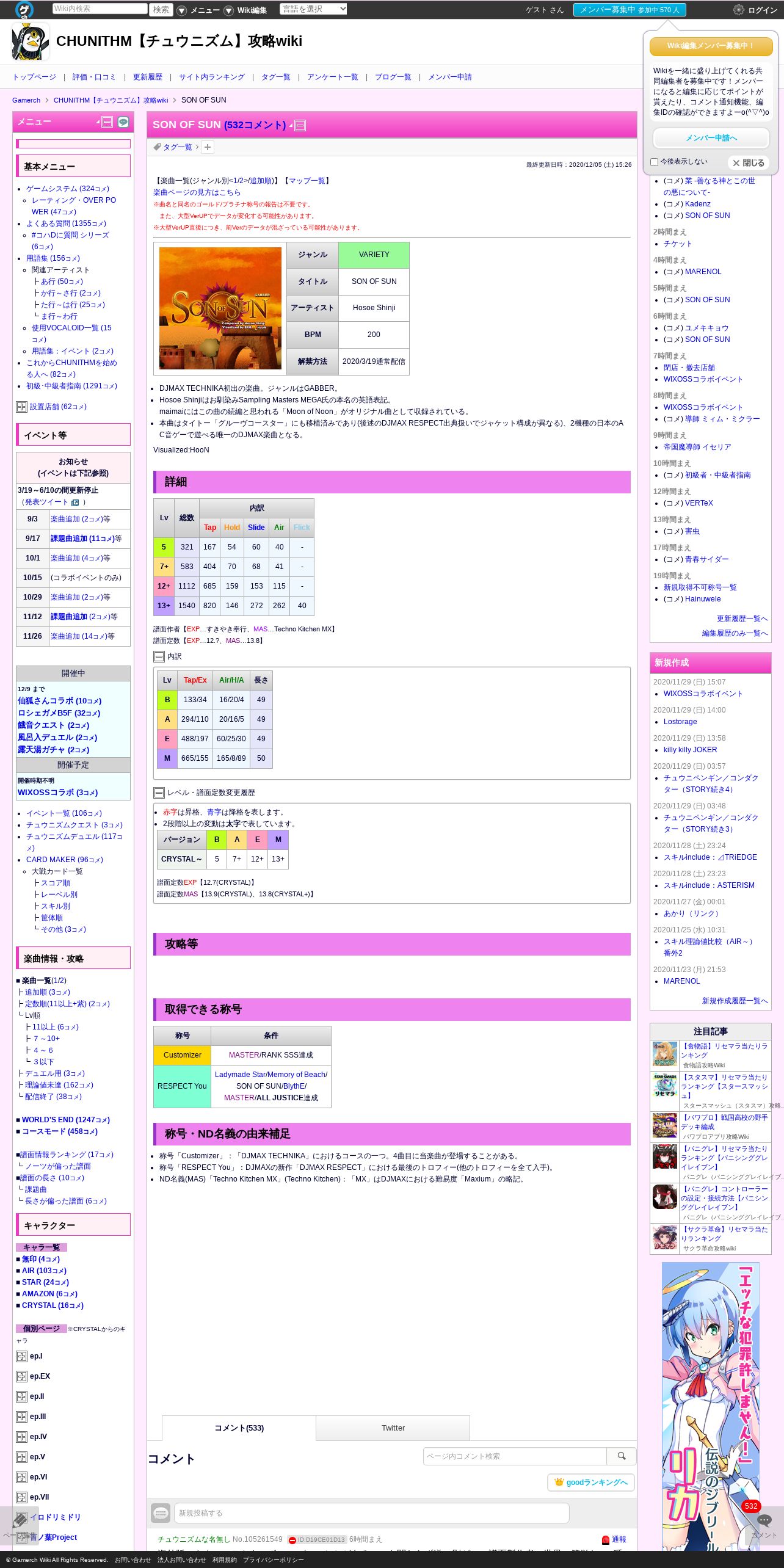Click the yellow Customizer title cell
Screen dimensions: 784x1568
tap(182, 1055)
